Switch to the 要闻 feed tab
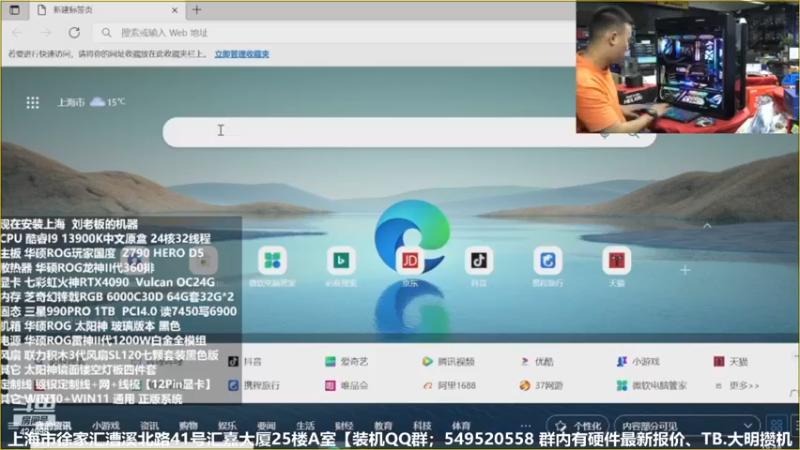 (266, 426)
